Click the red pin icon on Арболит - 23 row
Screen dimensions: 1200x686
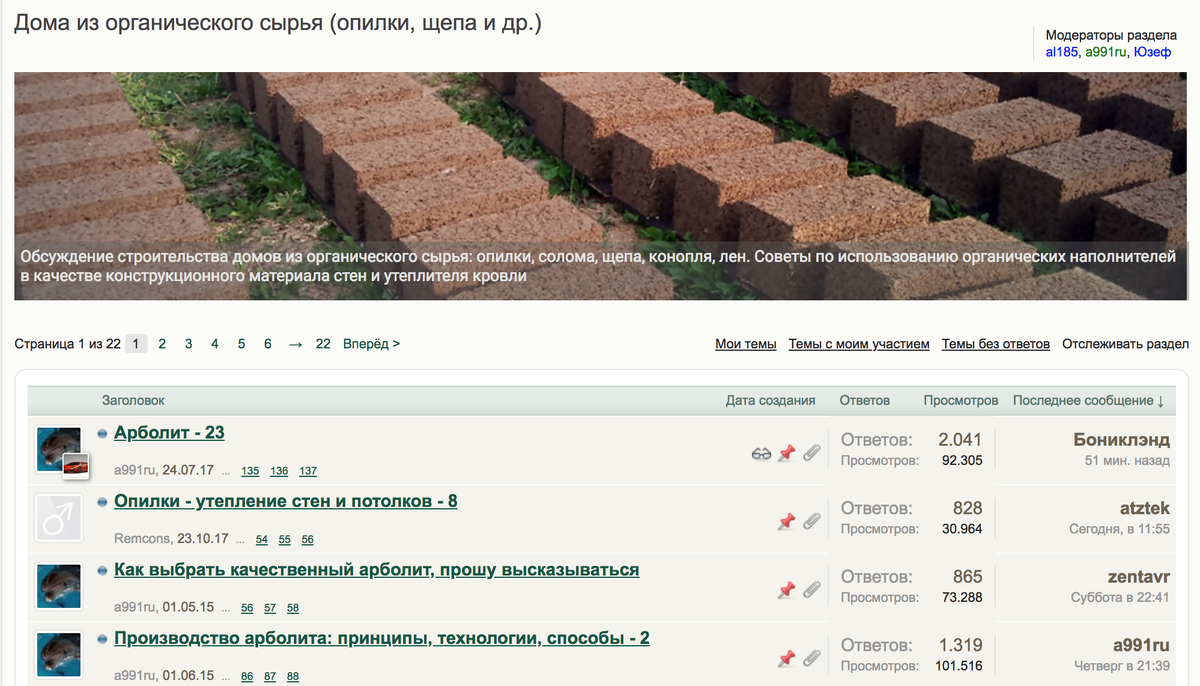tap(789, 453)
